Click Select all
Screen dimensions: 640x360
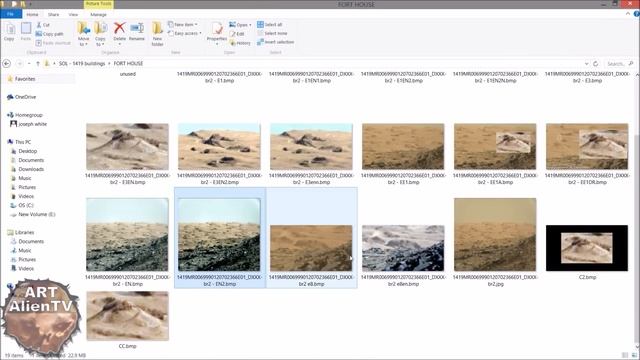click(x=270, y=24)
